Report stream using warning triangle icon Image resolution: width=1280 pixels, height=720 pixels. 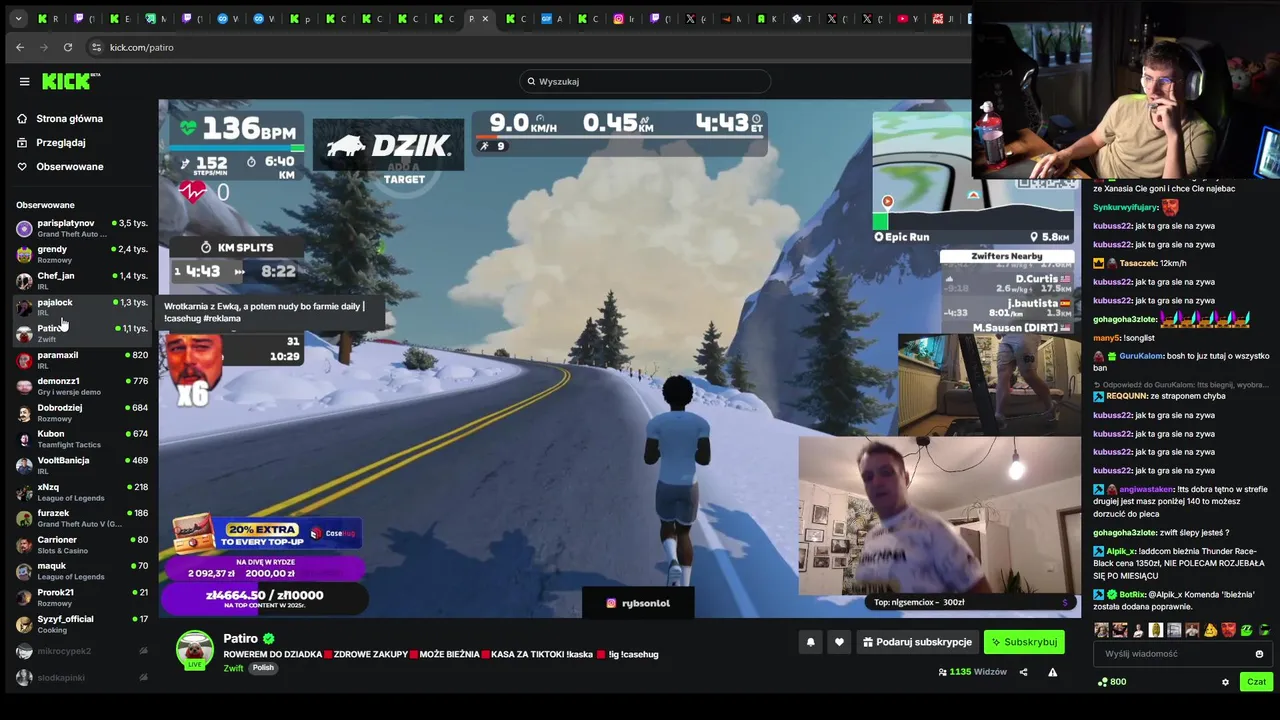click(x=1052, y=672)
